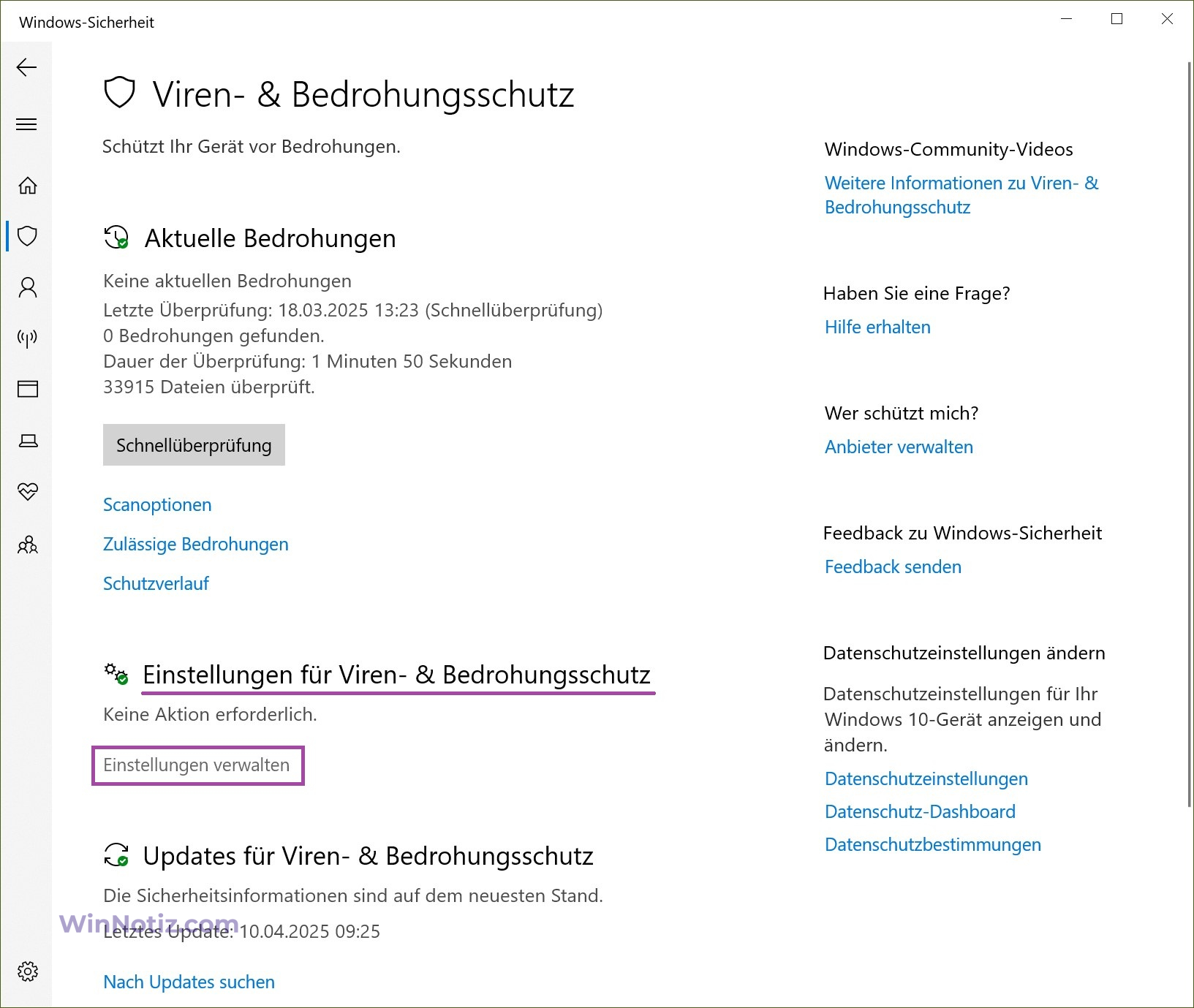Go back with the arrow icon
The width and height of the screenshot is (1194, 1008).
[26, 68]
